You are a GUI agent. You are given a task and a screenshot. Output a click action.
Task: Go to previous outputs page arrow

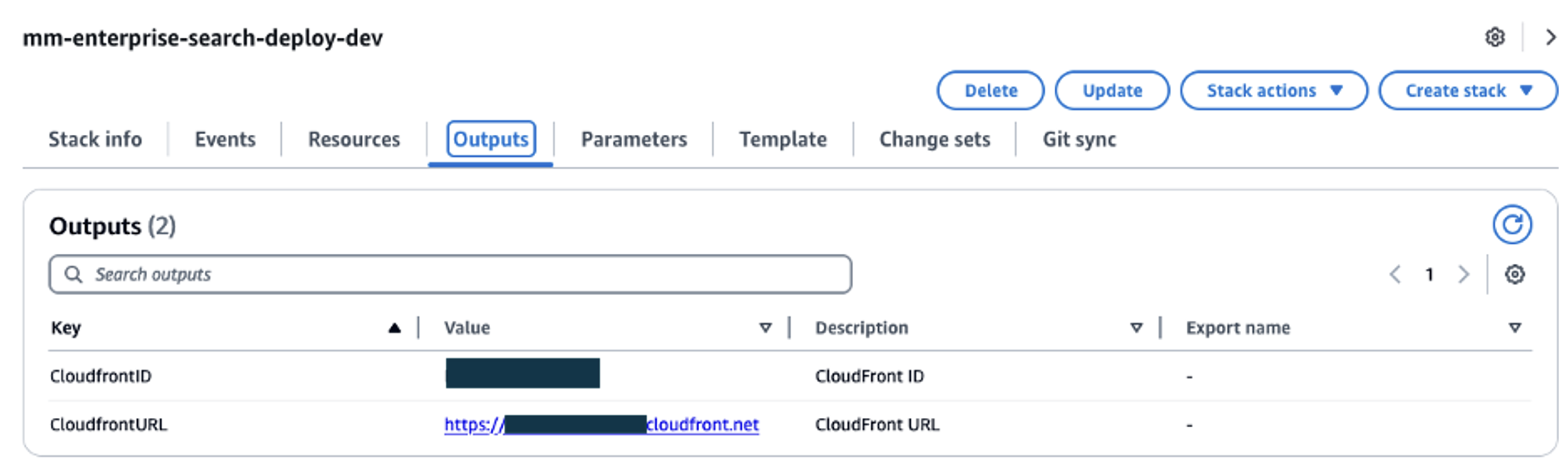click(1395, 274)
